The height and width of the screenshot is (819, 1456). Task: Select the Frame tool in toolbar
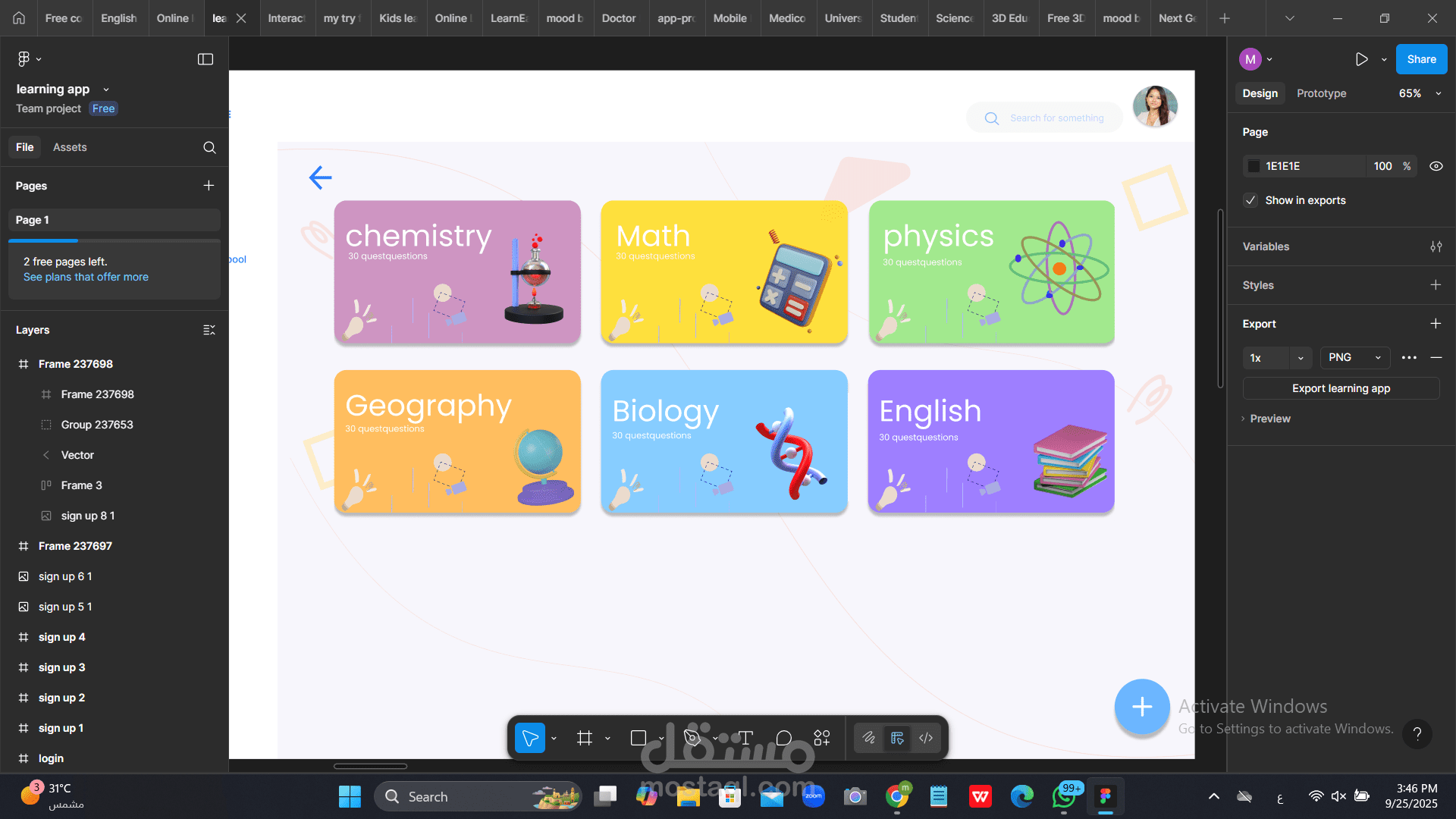pyautogui.click(x=584, y=738)
